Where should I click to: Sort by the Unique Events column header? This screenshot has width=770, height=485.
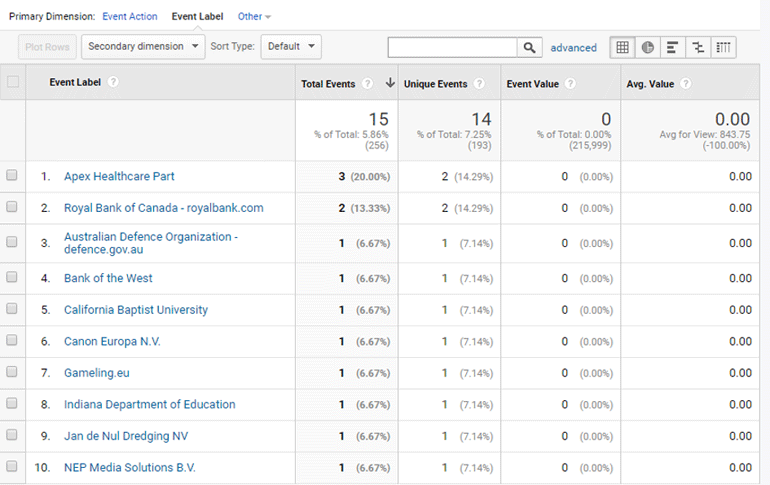pyautogui.click(x=436, y=84)
